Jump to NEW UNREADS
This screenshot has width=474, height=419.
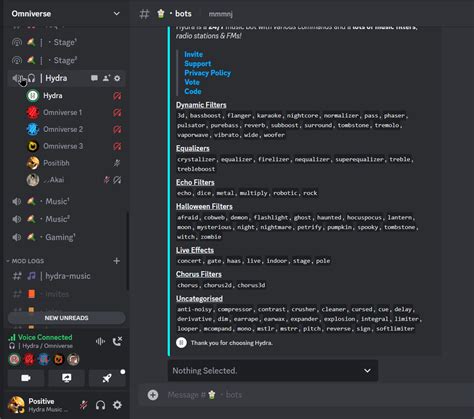[x=67, y=318]
